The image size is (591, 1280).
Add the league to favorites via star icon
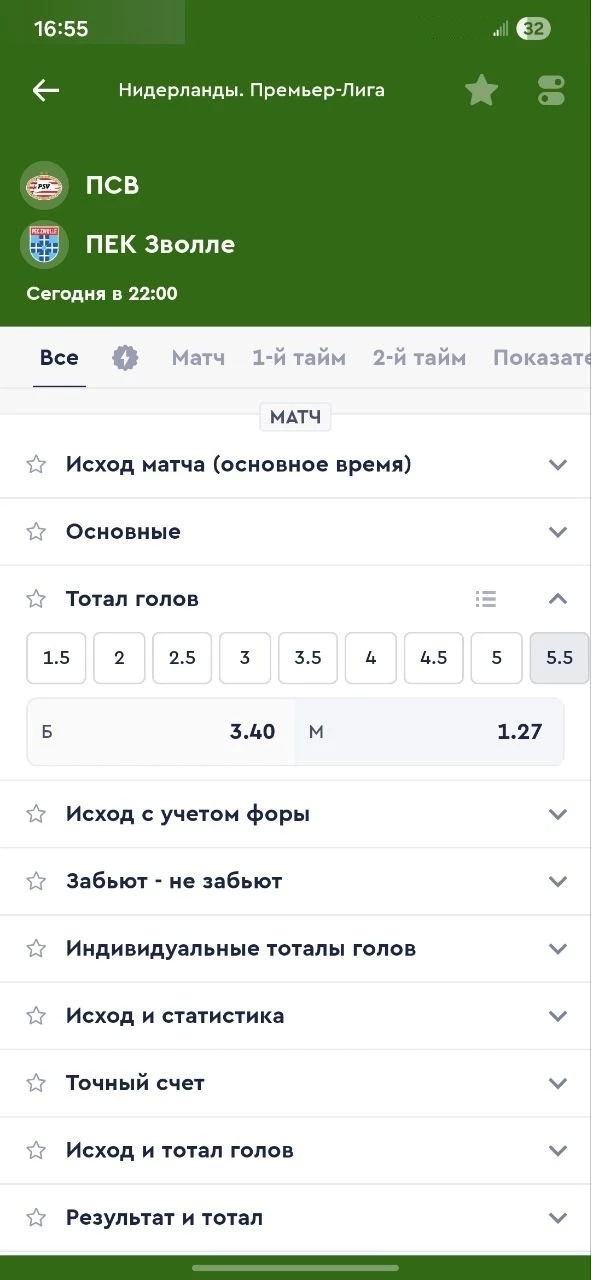point(481,89)
